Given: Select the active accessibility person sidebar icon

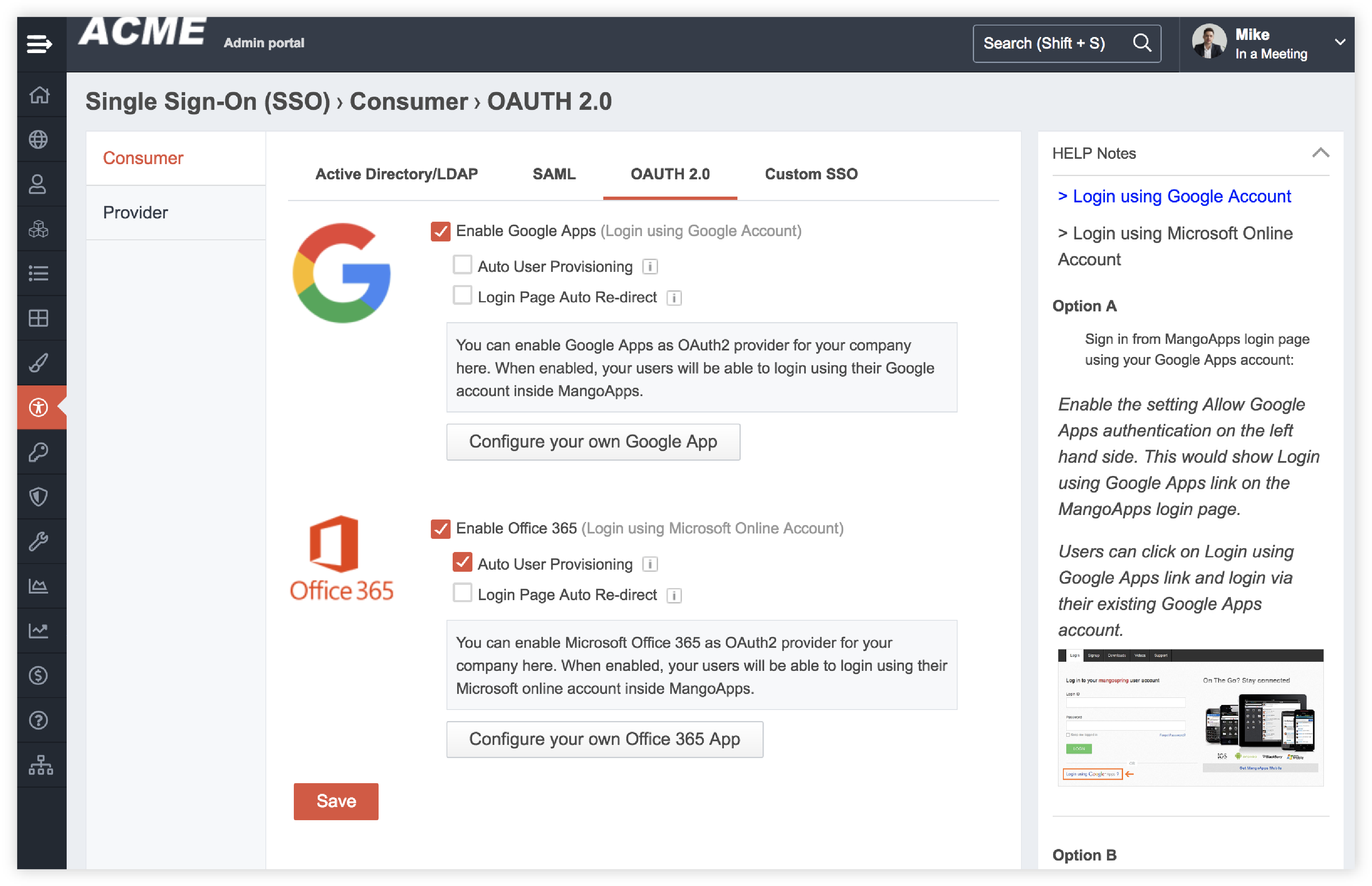Looking at the screenshot, I should (x=39, y=407).
